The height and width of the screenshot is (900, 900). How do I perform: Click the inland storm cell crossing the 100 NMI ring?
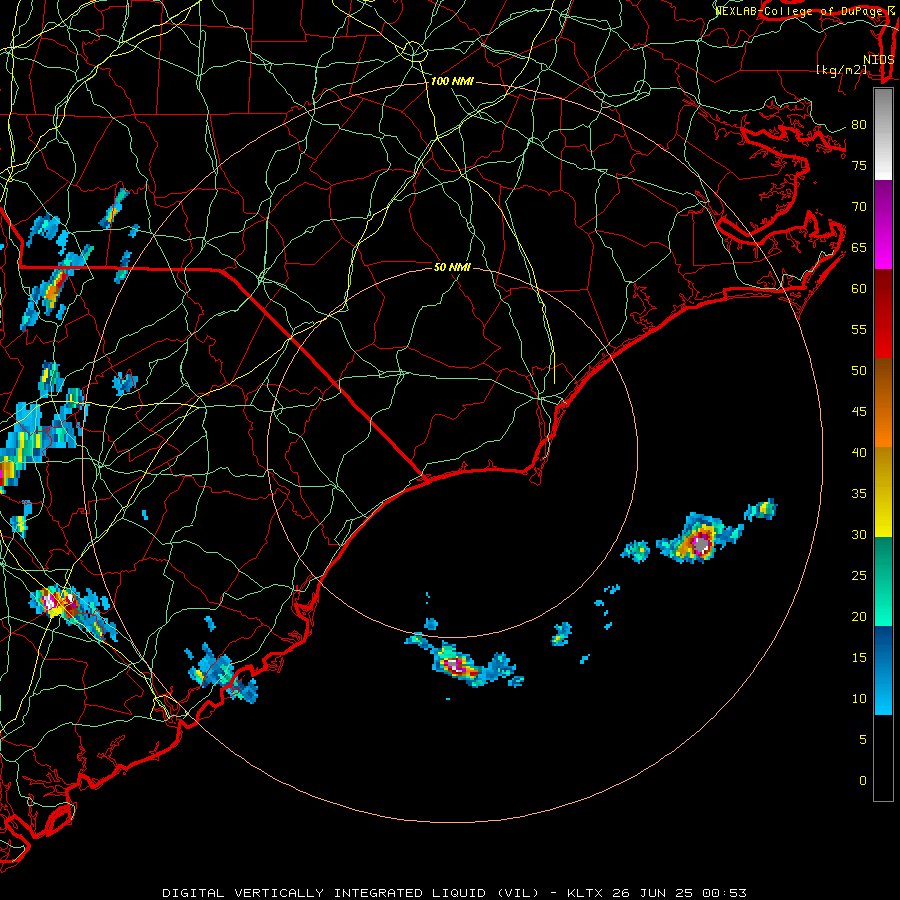coord(72,611)
